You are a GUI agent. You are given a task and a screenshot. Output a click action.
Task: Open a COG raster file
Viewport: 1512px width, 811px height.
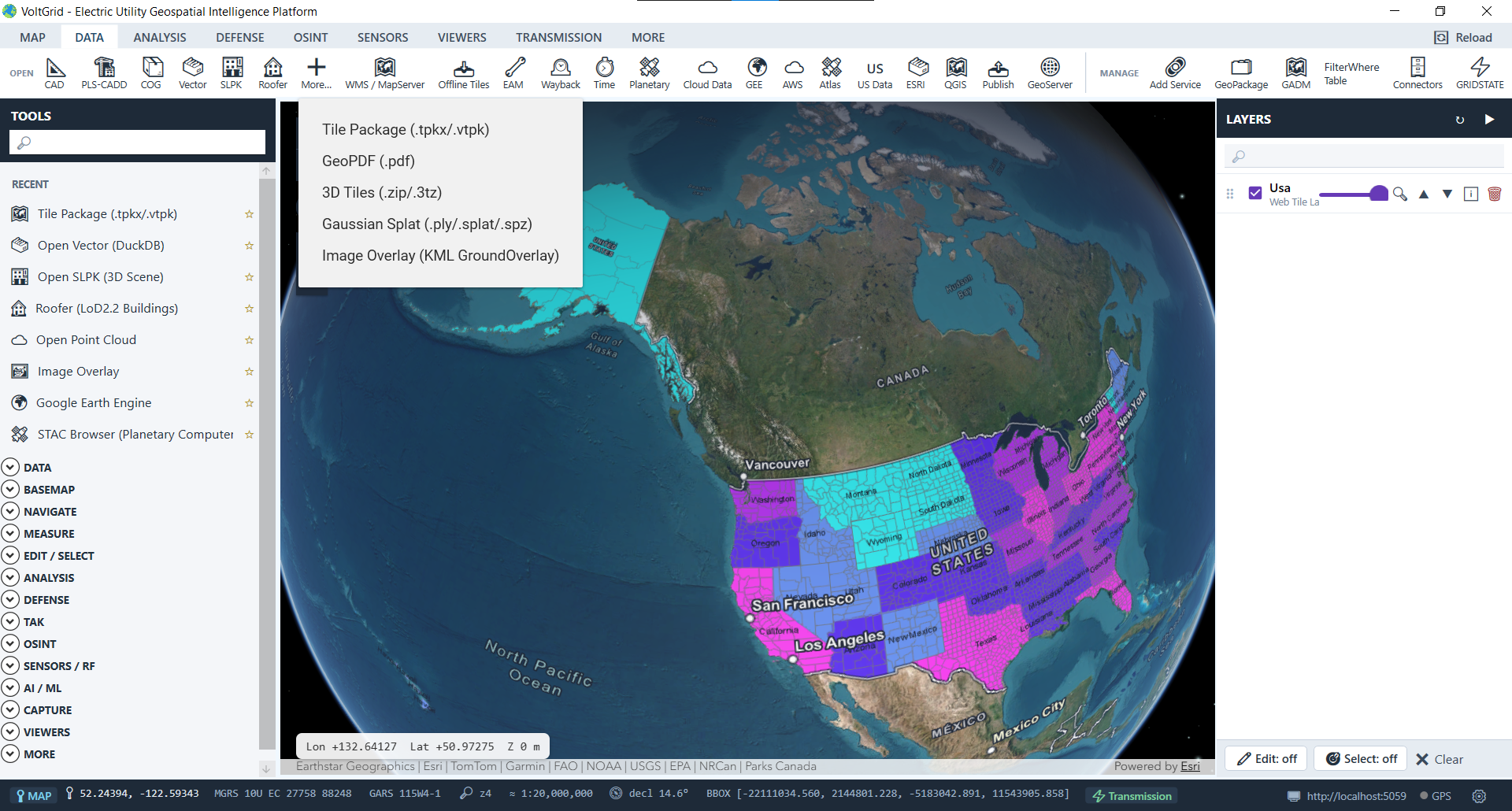coord(151,73)
